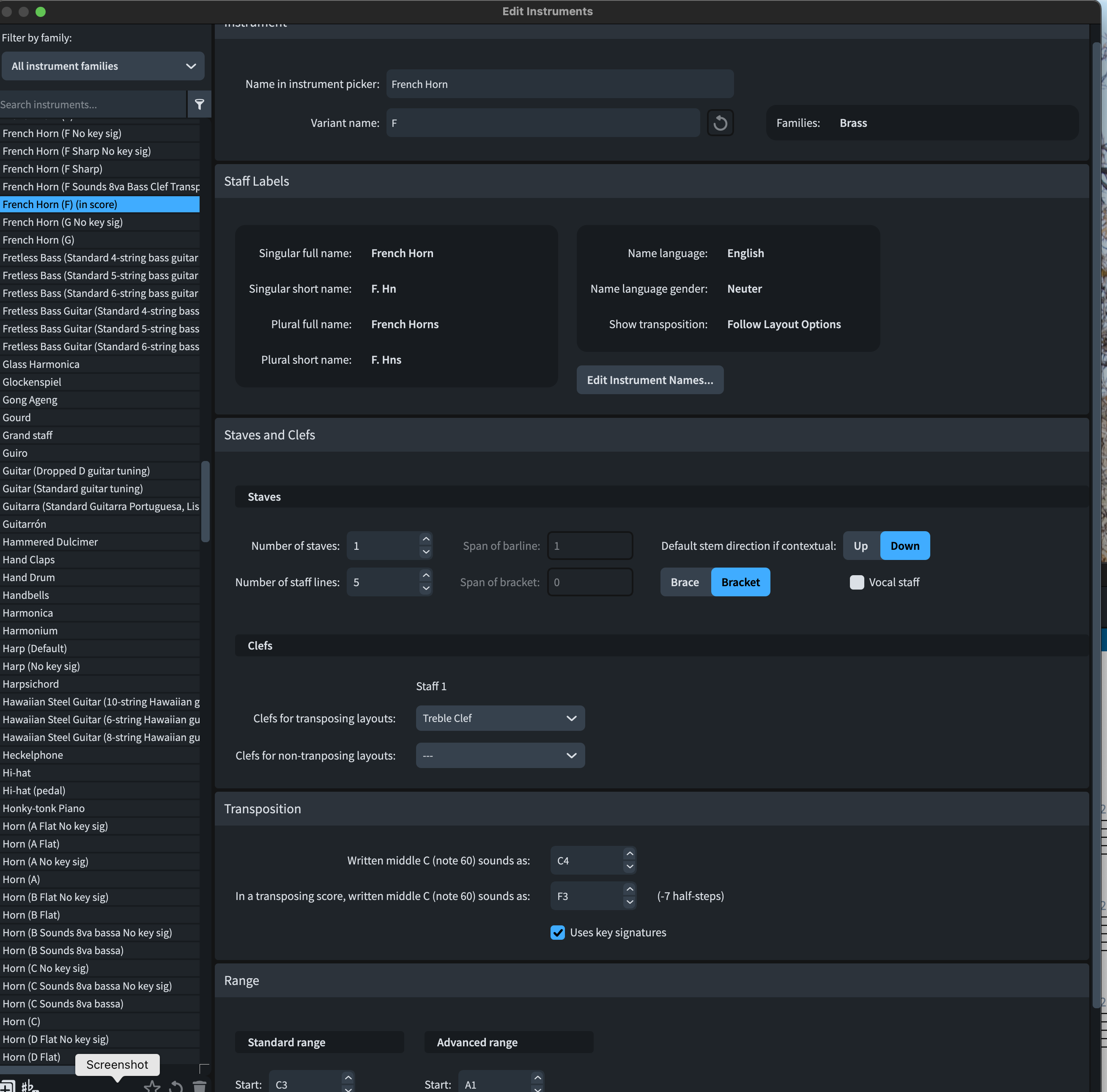Image resolution: width=1107 pixels, height=1092 pixels.
Task: Select Brace grouping option
Action: pos(684,582)
